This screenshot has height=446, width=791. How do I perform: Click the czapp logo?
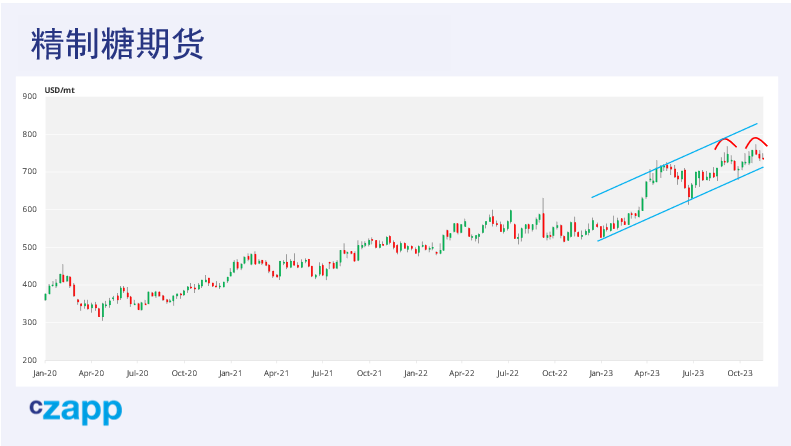75,409
